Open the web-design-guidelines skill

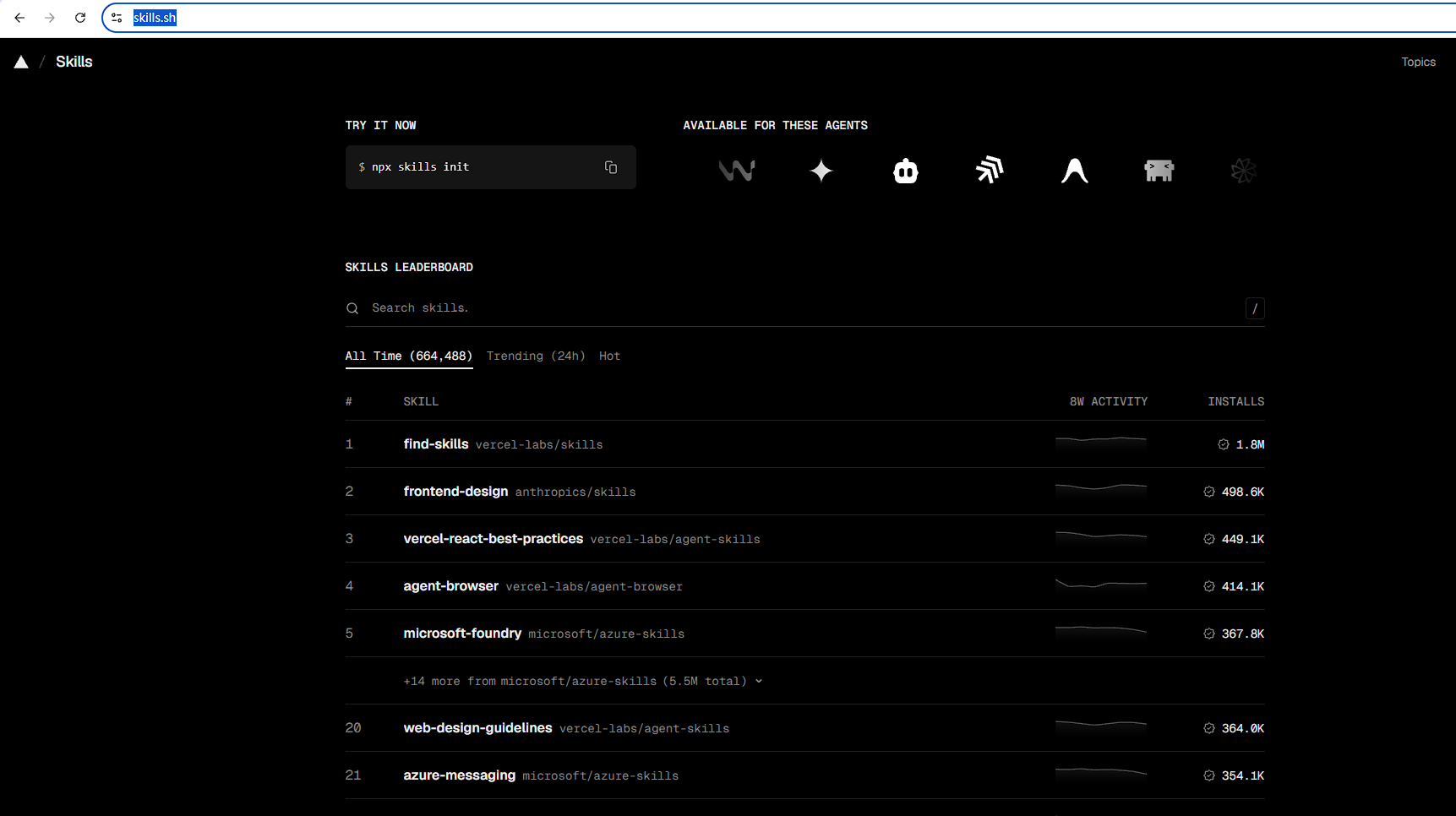click(477, 728)
